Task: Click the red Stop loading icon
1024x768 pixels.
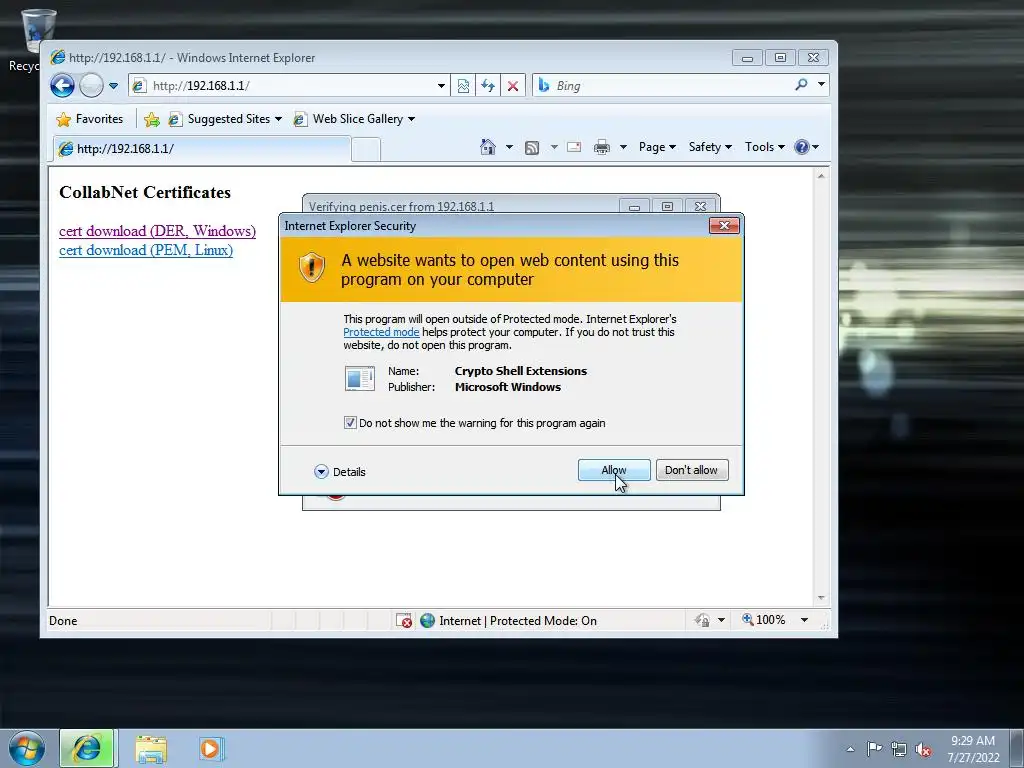Action: pyautogui.click(x=513, y=86)
